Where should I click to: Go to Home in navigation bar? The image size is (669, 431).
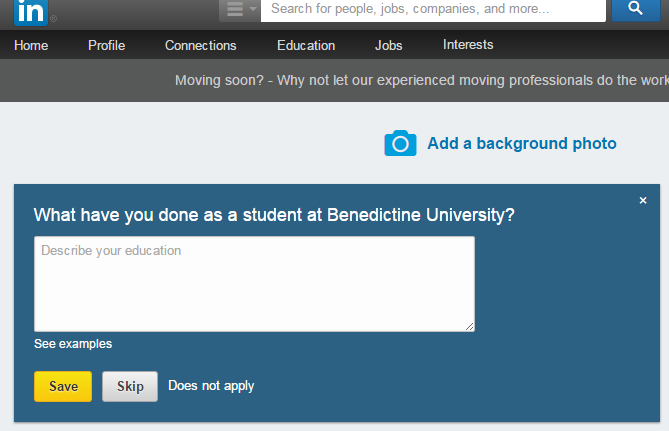tap(31, 45)
